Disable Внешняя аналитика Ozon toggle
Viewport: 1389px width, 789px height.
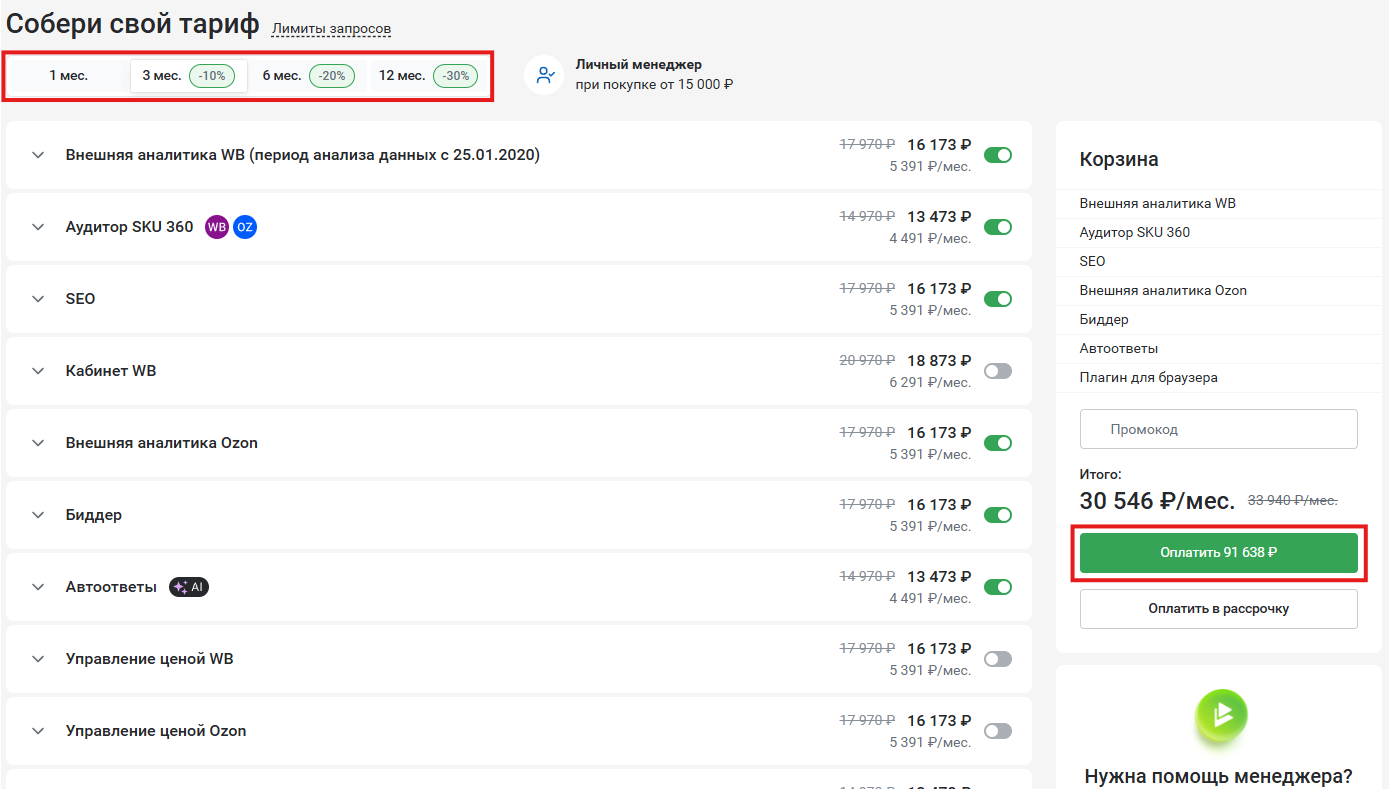coord(998,443)
